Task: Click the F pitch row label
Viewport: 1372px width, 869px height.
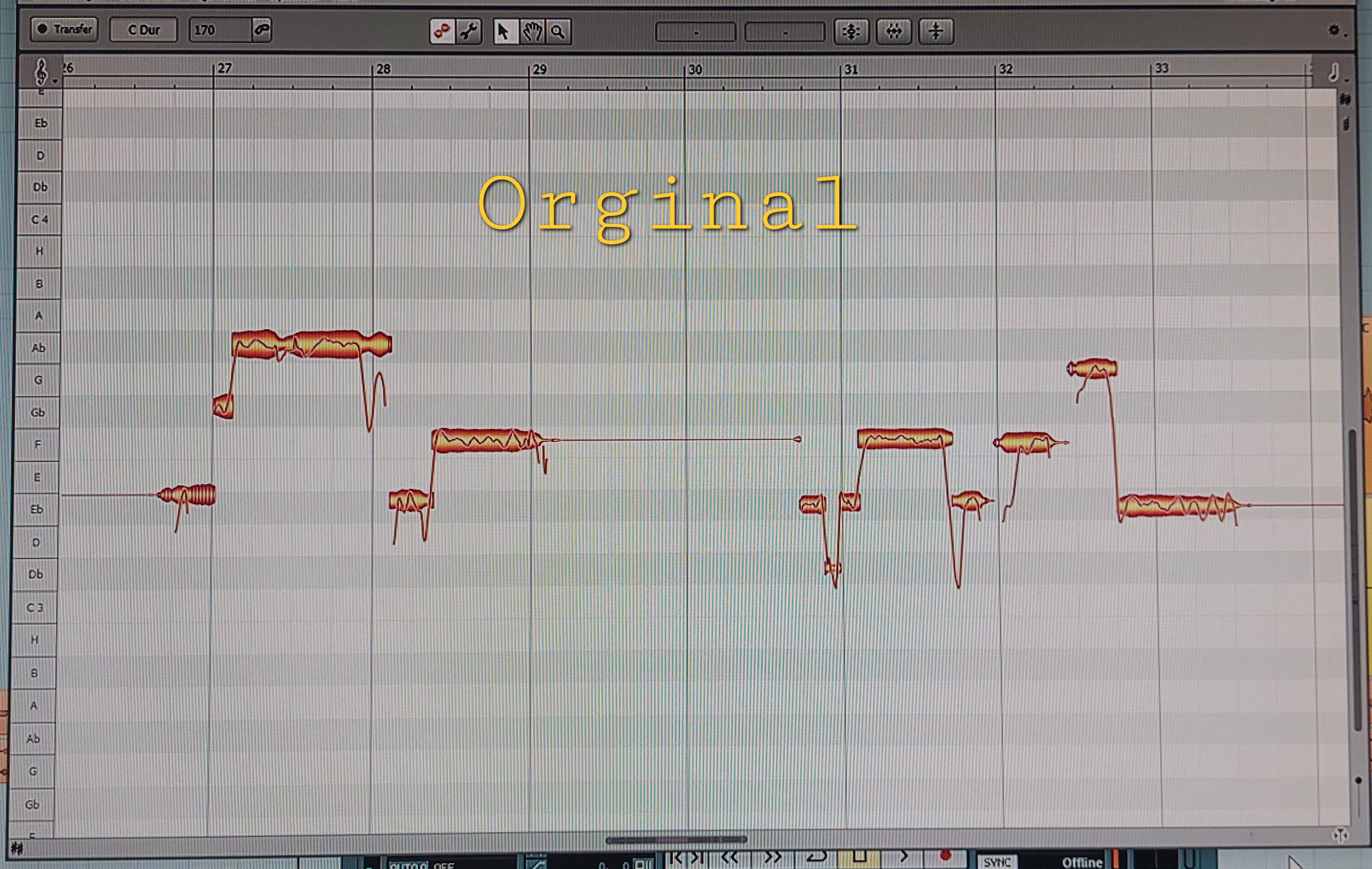Action: (x=38, y=444)
